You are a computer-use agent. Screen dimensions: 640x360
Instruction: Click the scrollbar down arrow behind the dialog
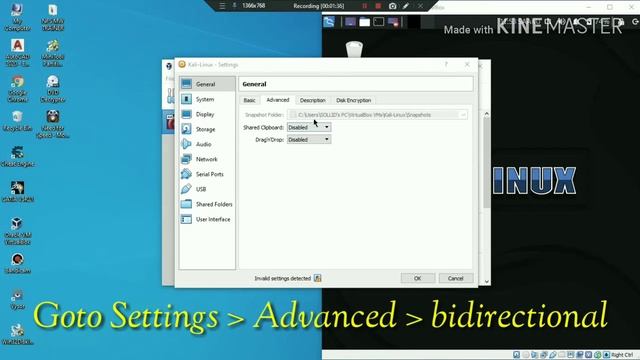coord(487,282)
